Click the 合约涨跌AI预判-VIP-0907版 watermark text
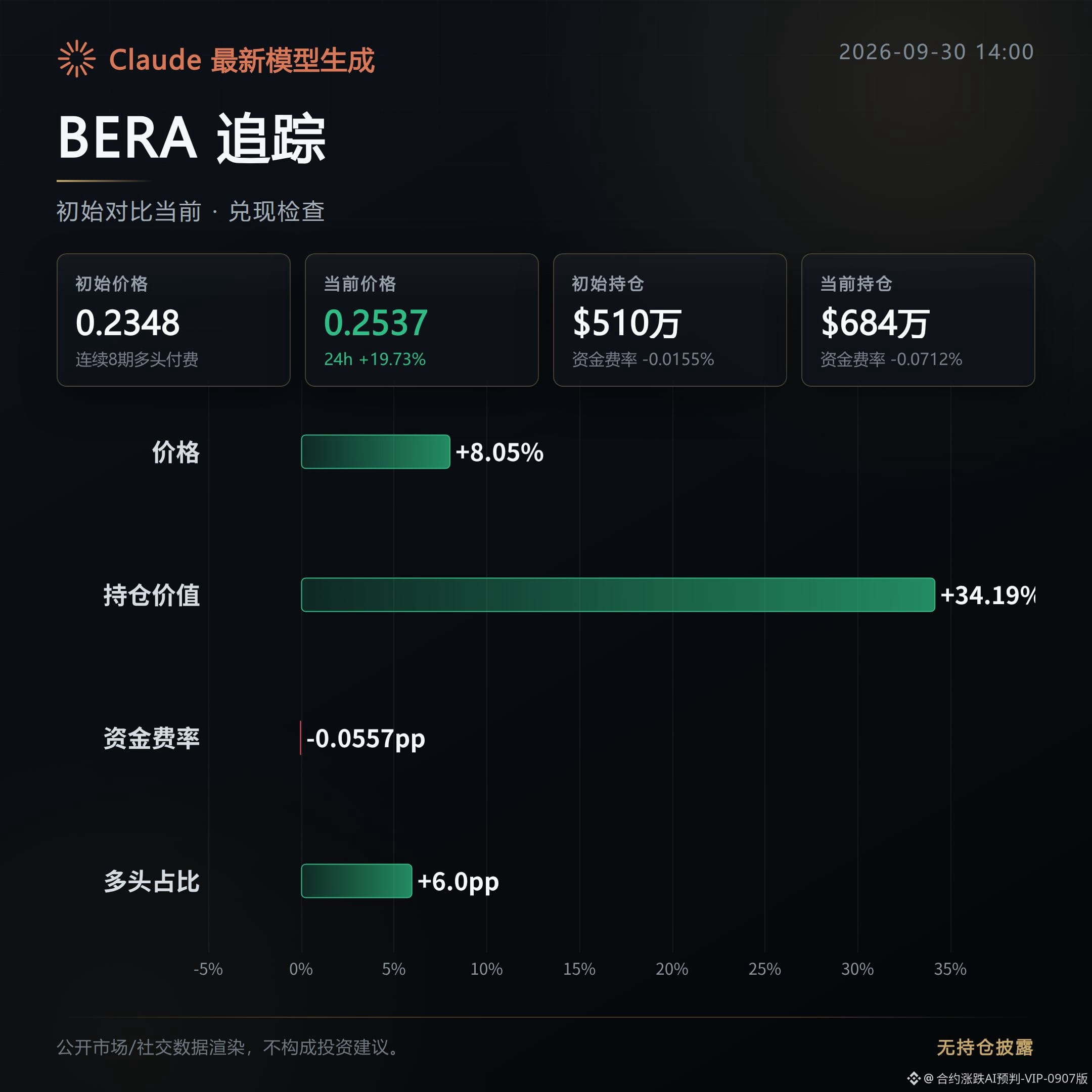The height and width of the screenshot is (1092, 1092). coord(1012,1078)
